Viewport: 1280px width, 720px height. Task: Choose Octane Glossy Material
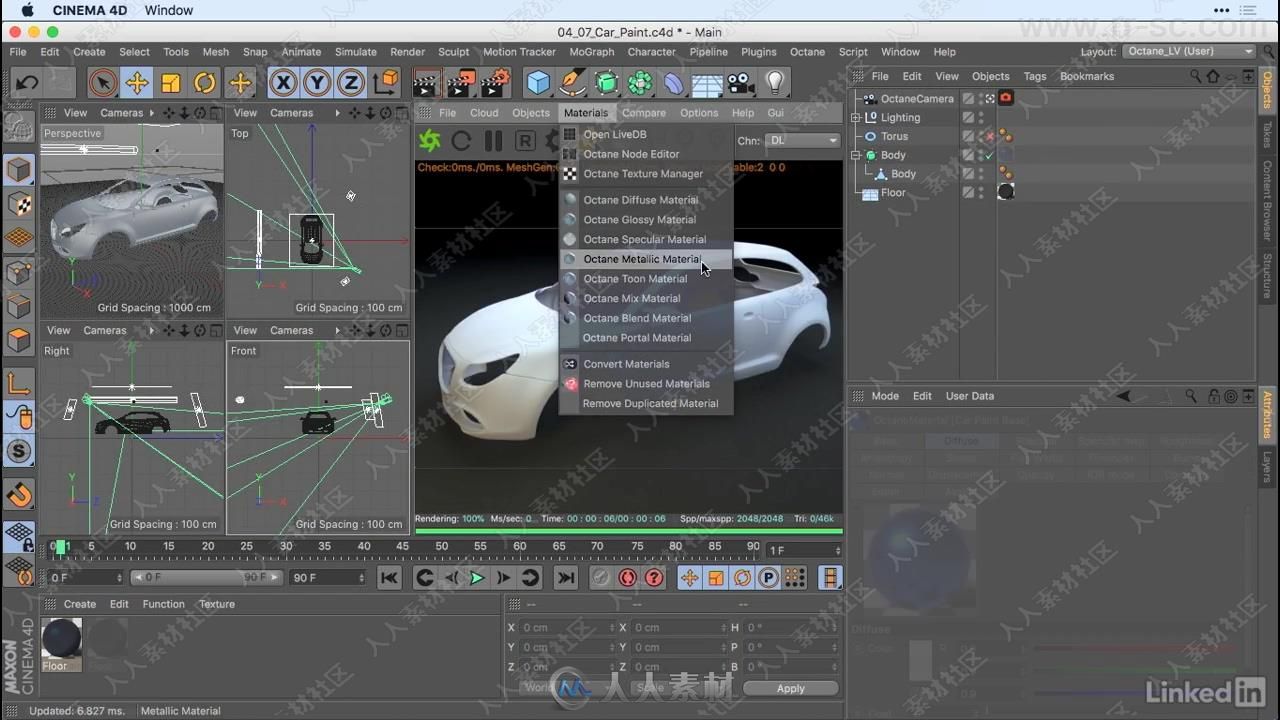pos(646,220)
